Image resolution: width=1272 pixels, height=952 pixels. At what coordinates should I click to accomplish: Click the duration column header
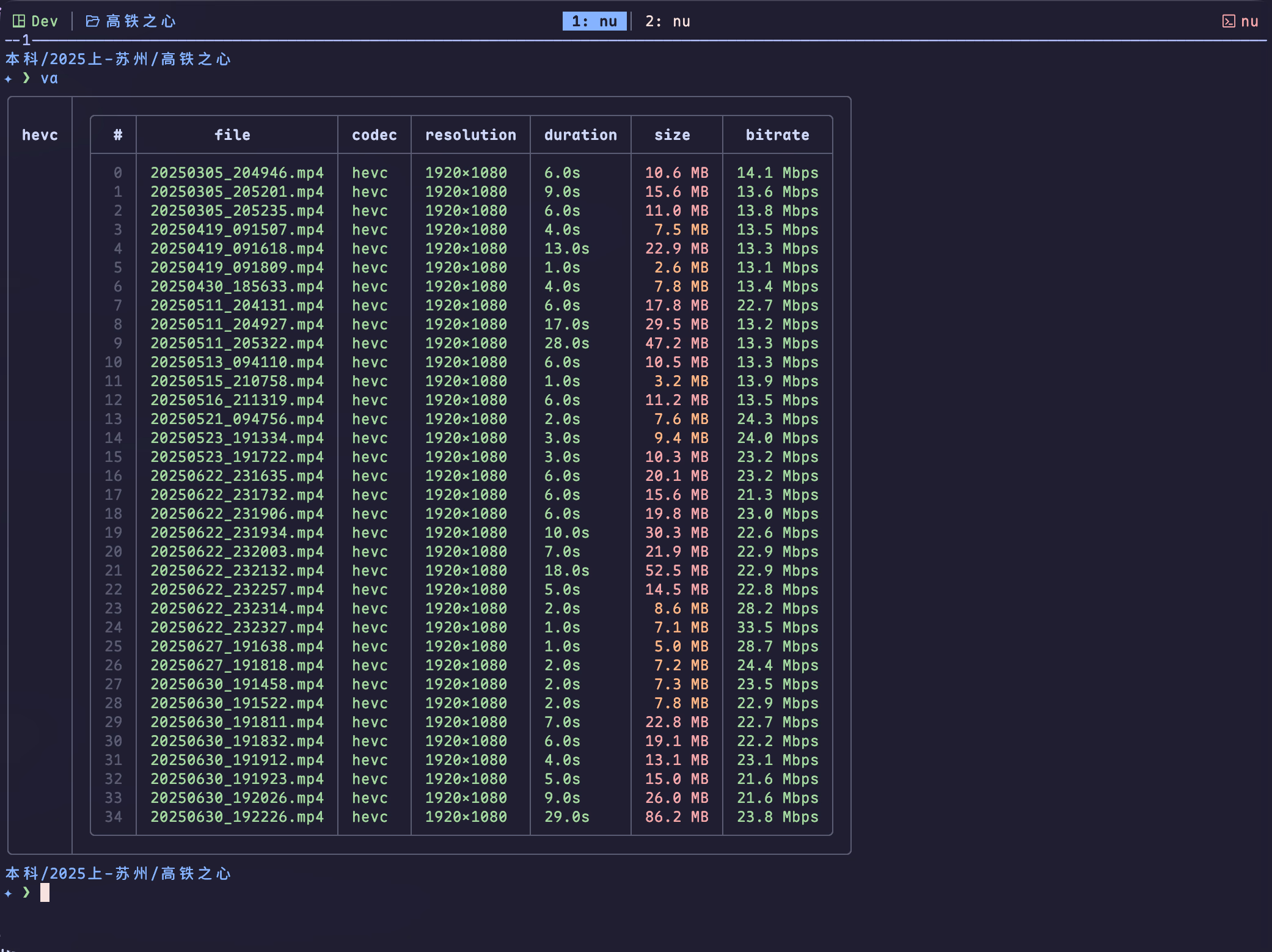pos(580,135)
